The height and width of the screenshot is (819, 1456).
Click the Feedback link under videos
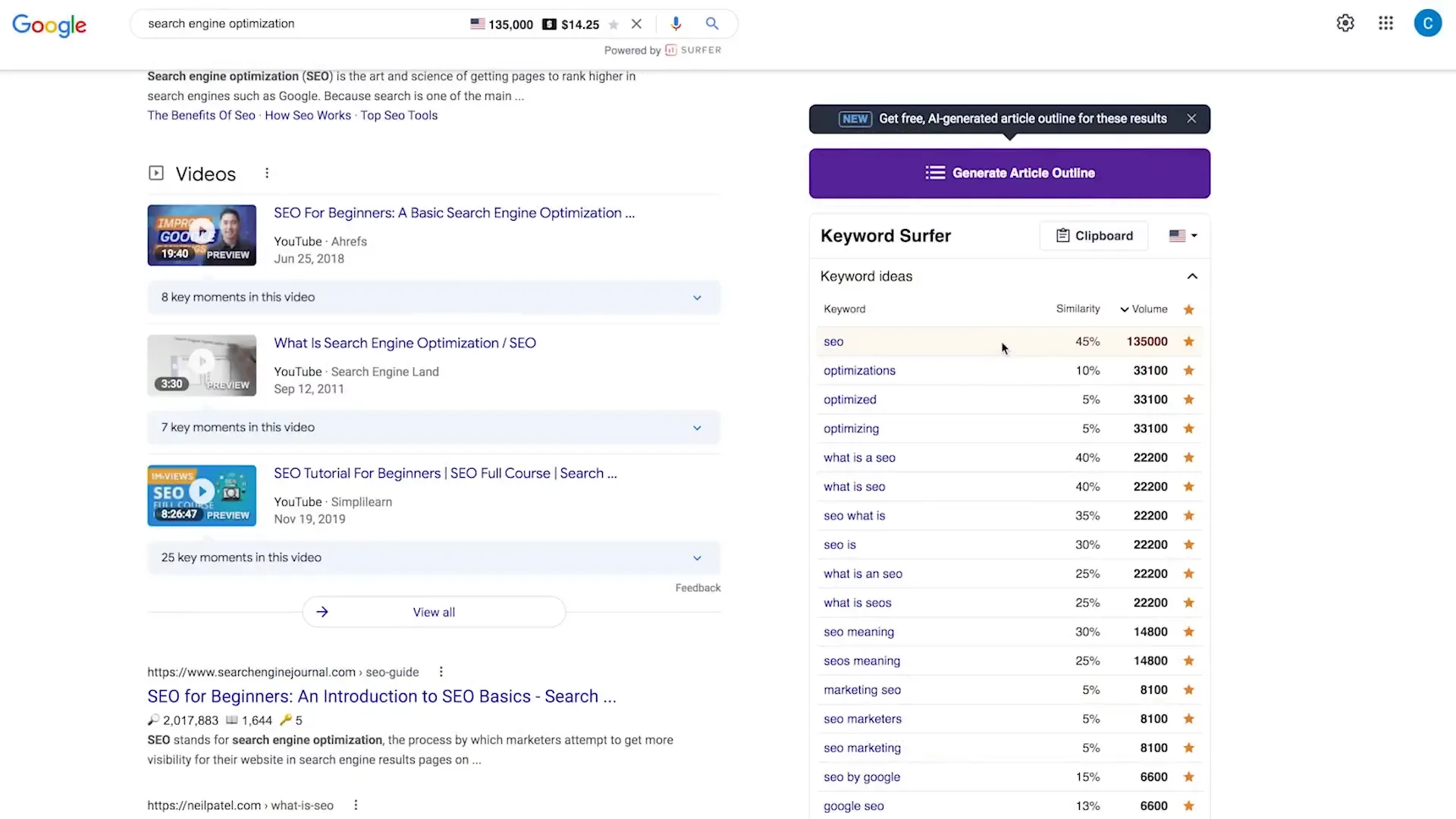[x=698, y=588]
